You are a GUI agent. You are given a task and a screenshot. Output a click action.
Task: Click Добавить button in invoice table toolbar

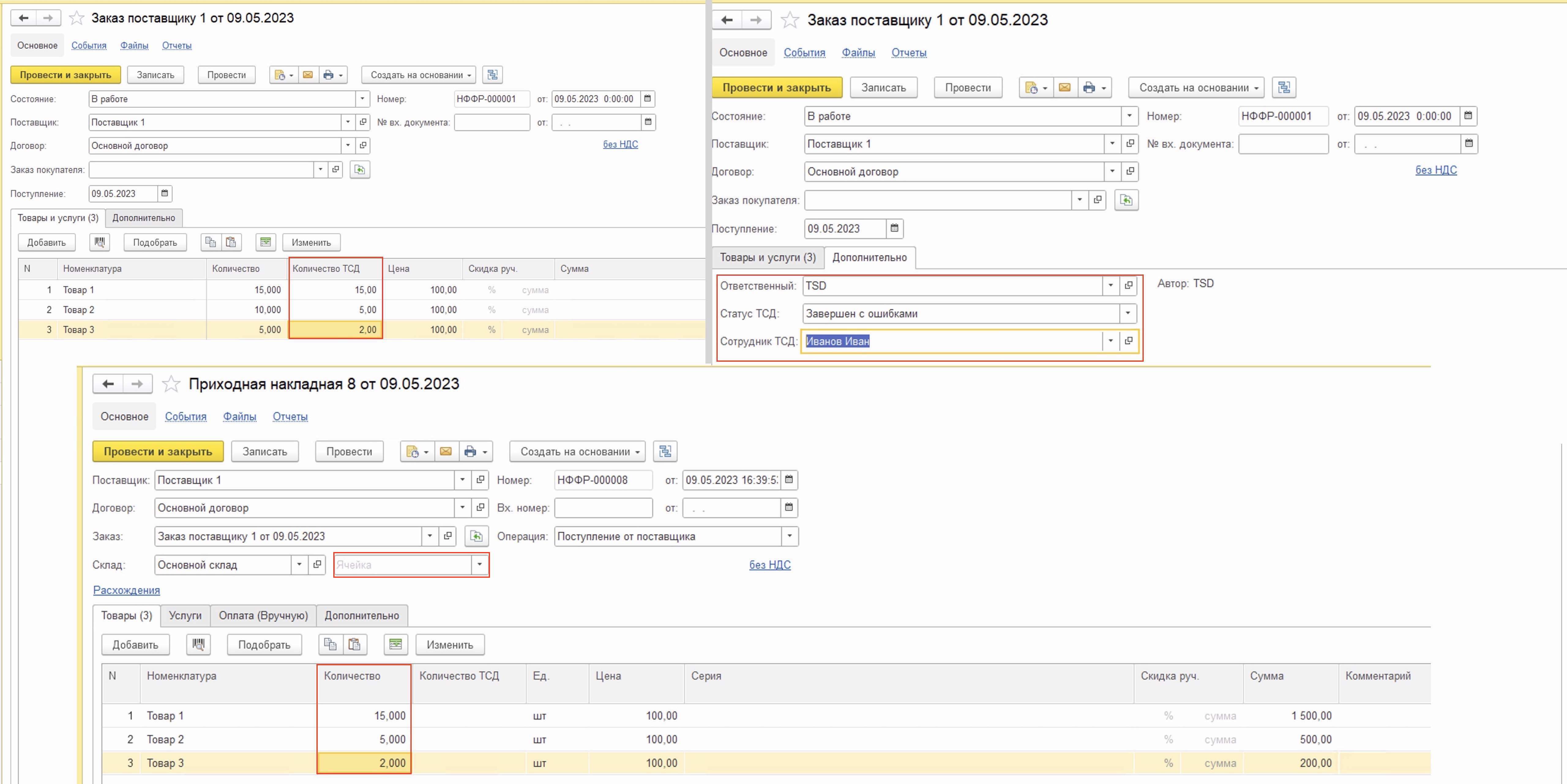pyautogui.click(x=135, y=644)
